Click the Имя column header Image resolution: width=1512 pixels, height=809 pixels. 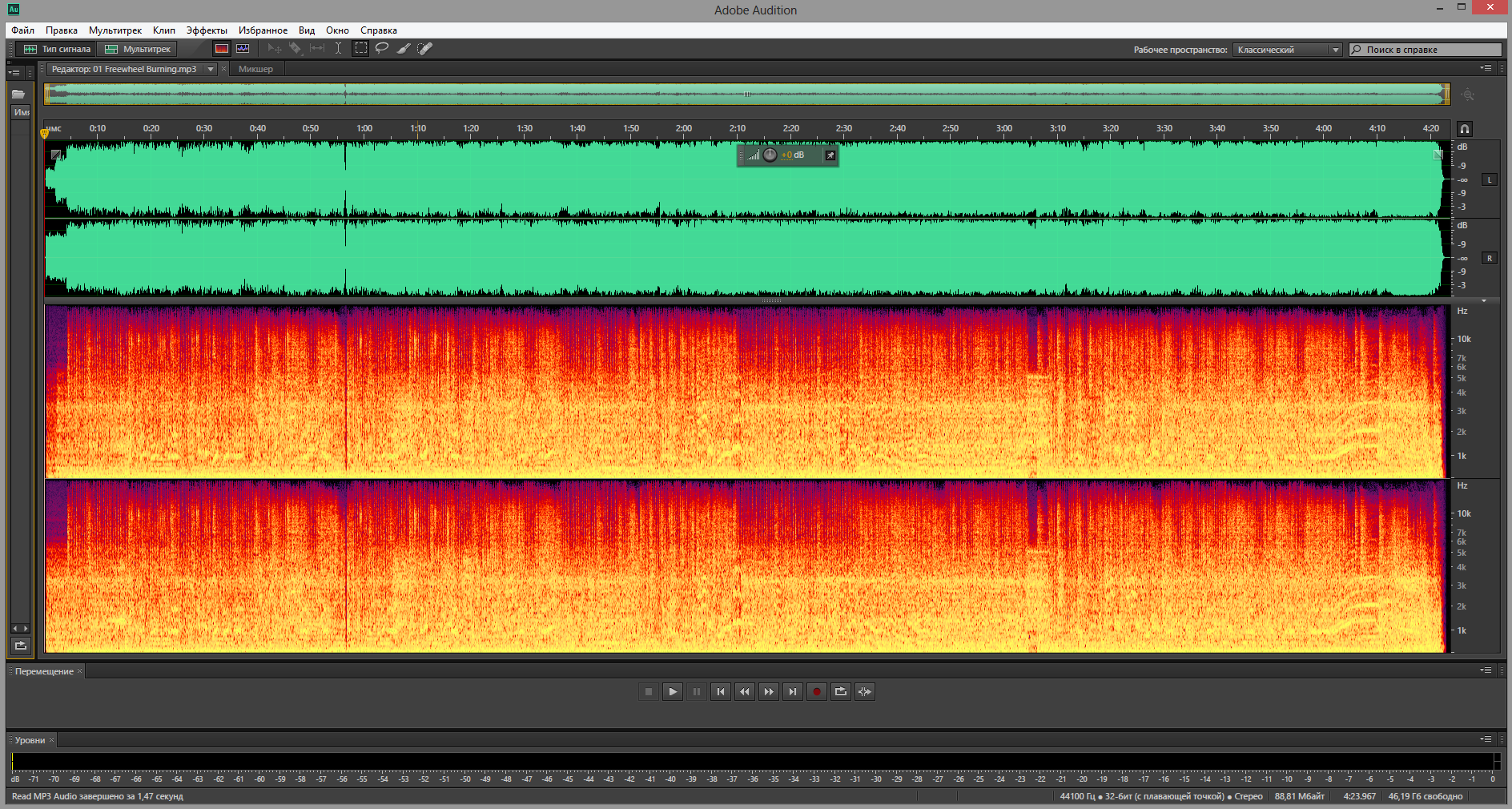point(21,112)
